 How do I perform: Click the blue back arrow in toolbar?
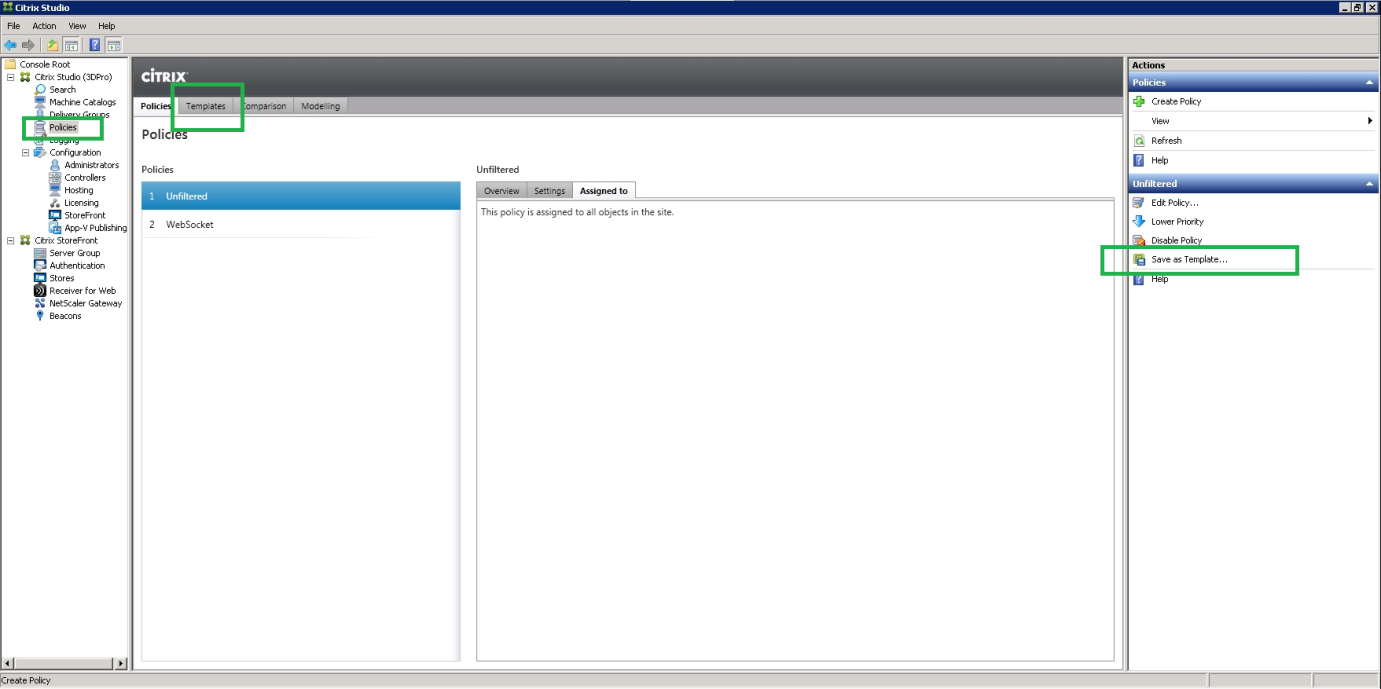coord(10,45)
